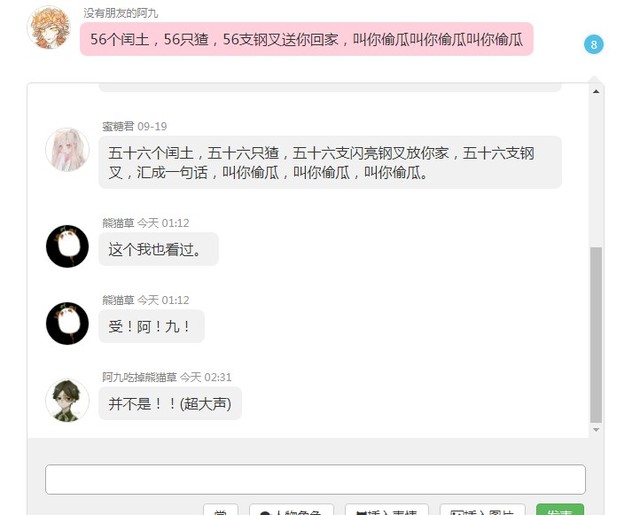Click 熊猫草's avatar beside 受！阿！九！
Image resolution: width=640 pixels, height=515 pixels.
67,323
